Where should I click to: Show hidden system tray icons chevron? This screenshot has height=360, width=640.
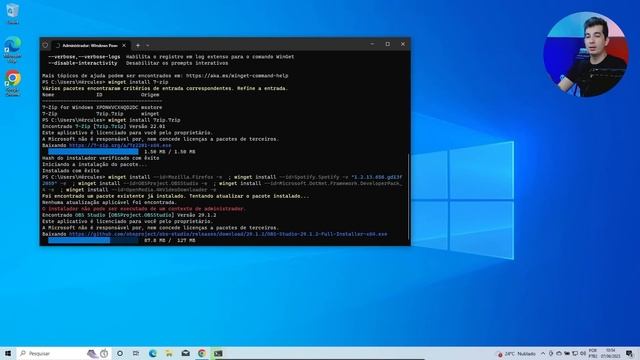tap(543, 354)
